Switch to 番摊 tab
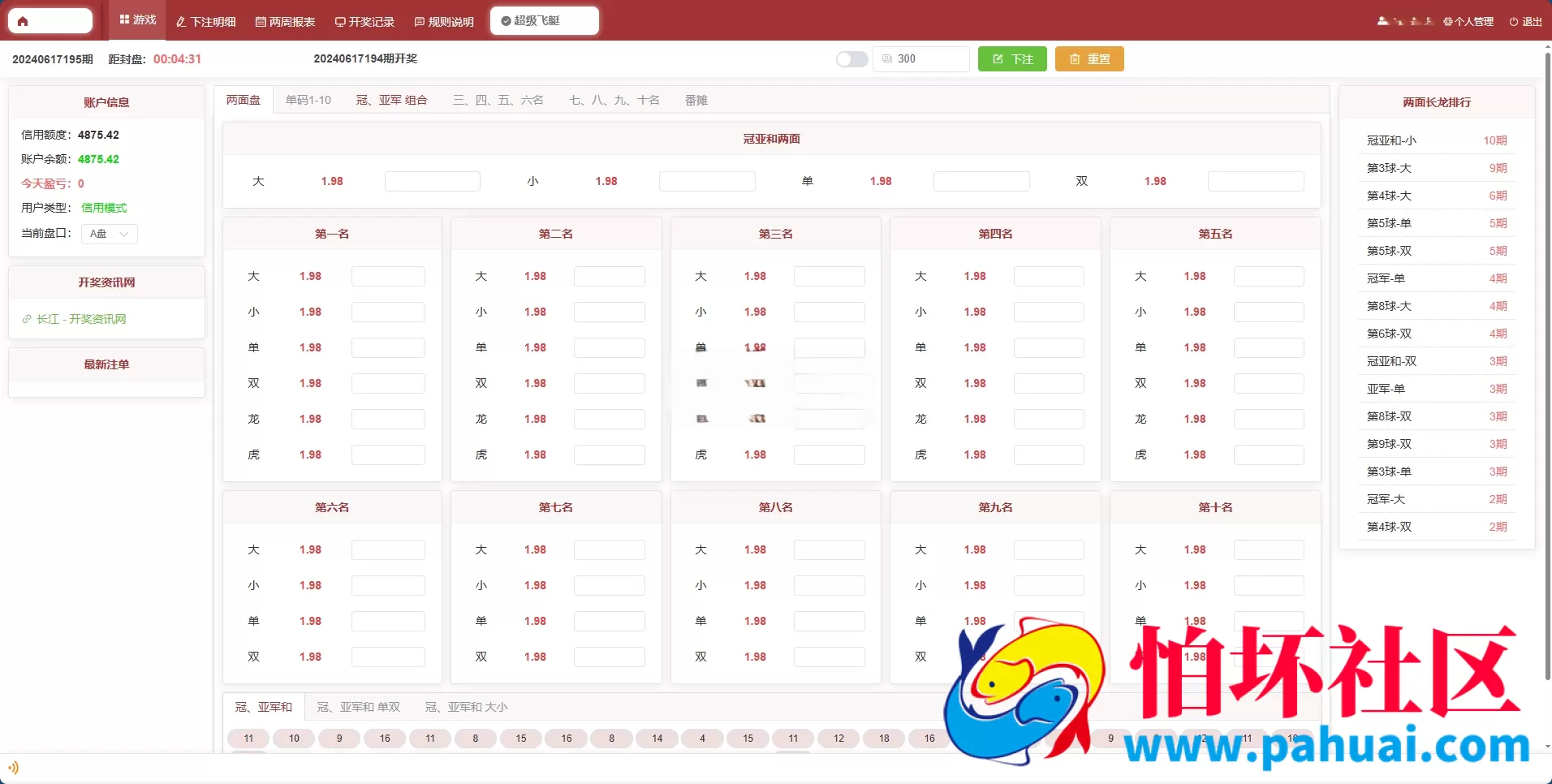1552x784 pixels. [696, 100]
